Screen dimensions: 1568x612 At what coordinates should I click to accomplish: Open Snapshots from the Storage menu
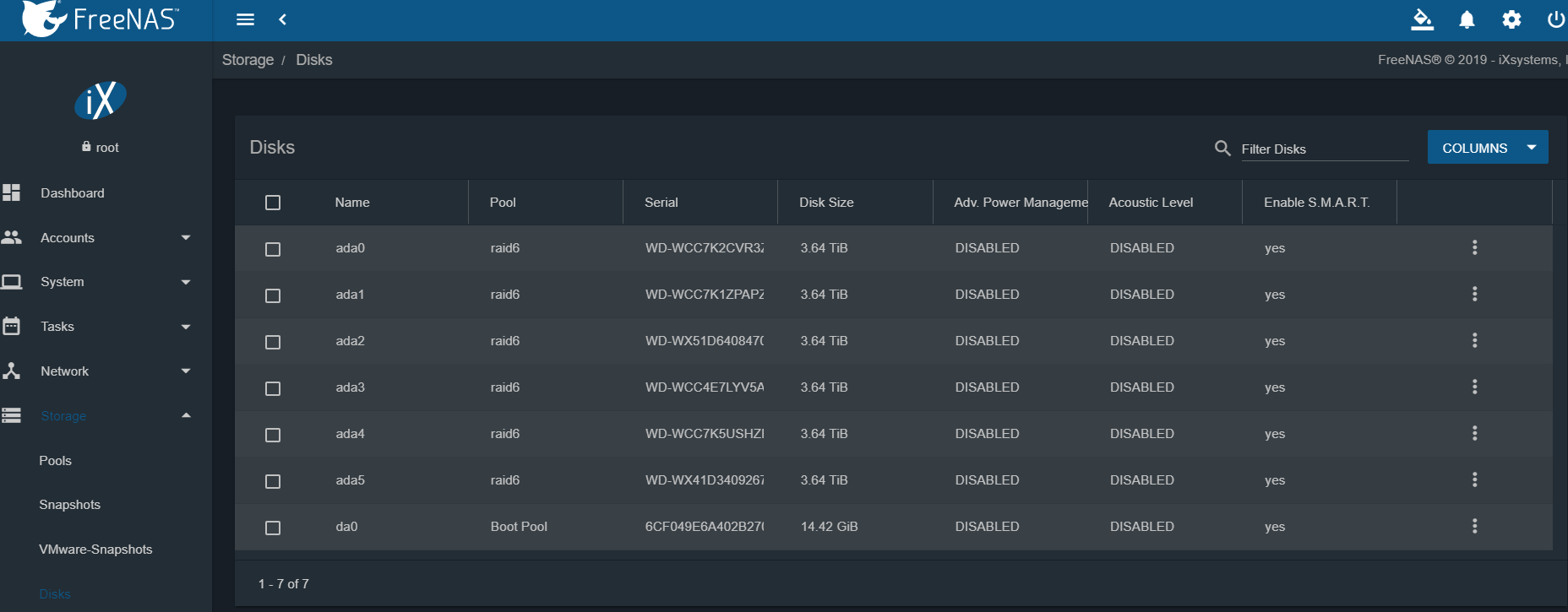[70, 505]
